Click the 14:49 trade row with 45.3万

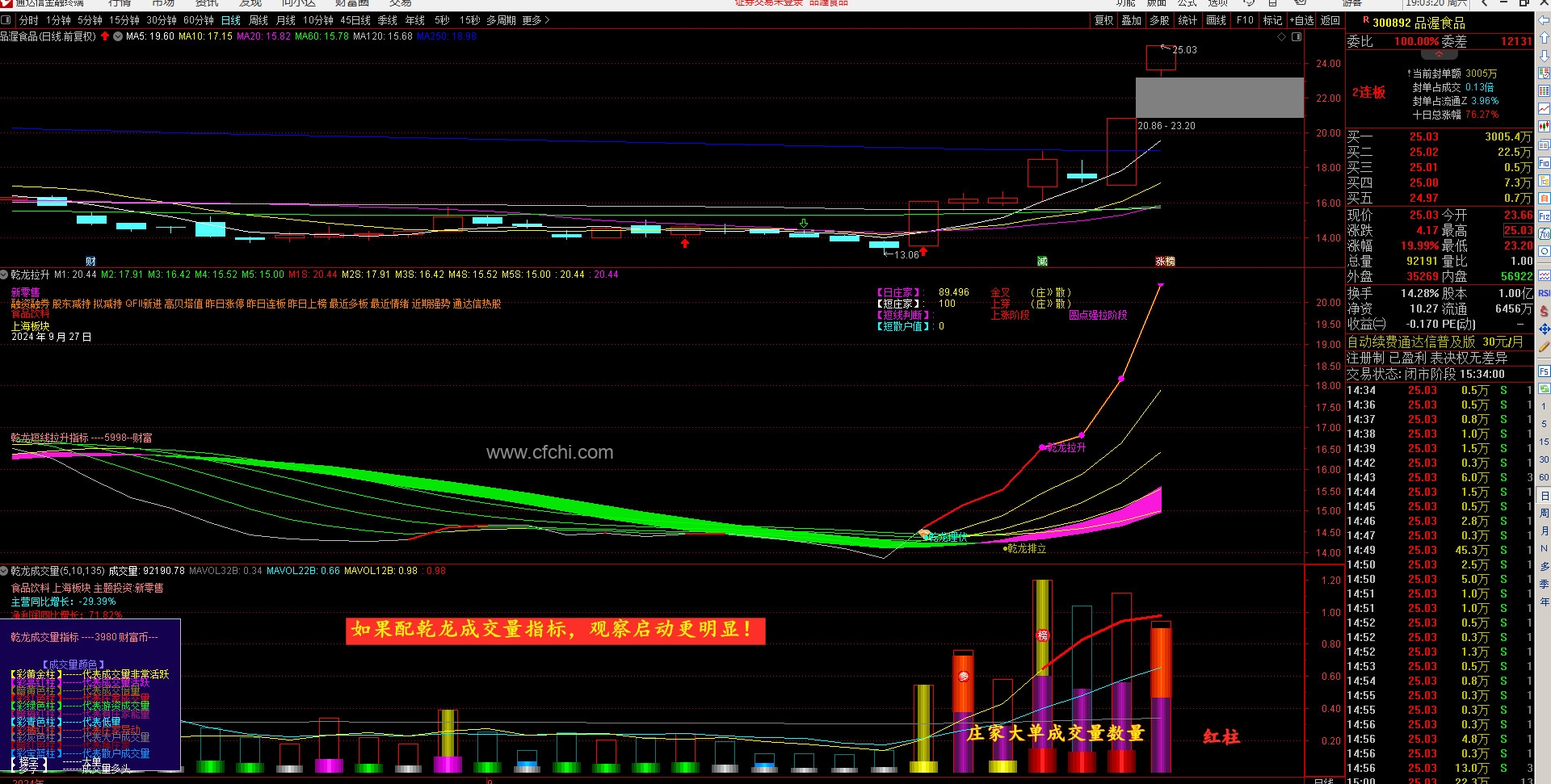(x=1440, y=550)
